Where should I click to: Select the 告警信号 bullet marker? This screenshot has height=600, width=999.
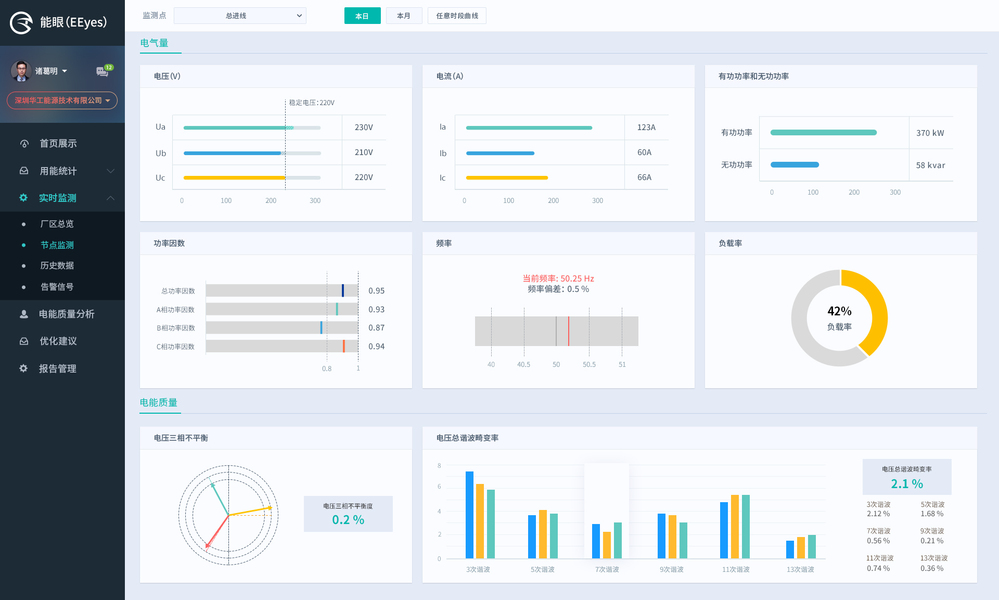(24, 287)
